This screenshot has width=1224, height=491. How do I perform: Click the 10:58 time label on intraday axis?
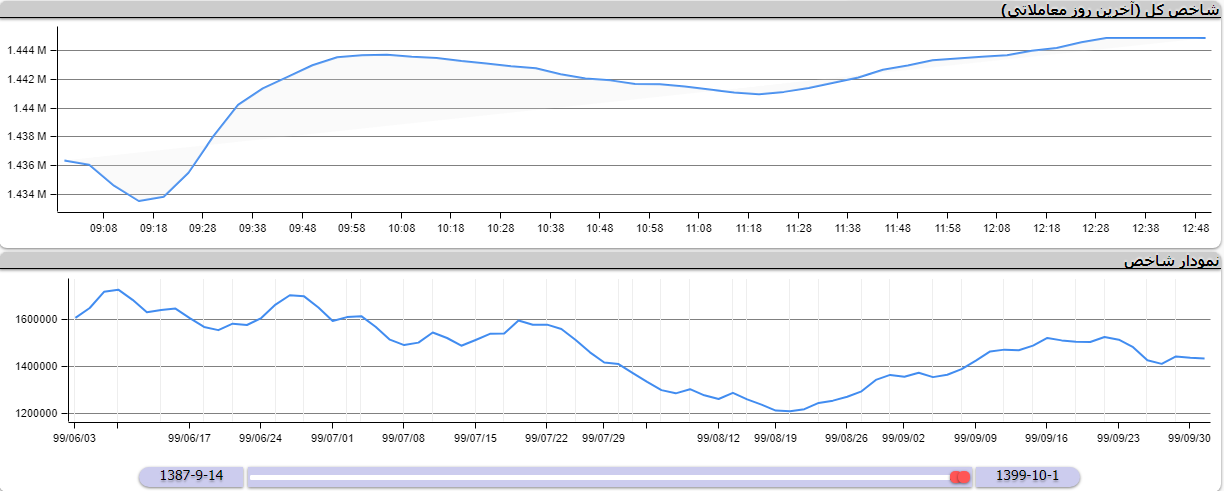649,228
